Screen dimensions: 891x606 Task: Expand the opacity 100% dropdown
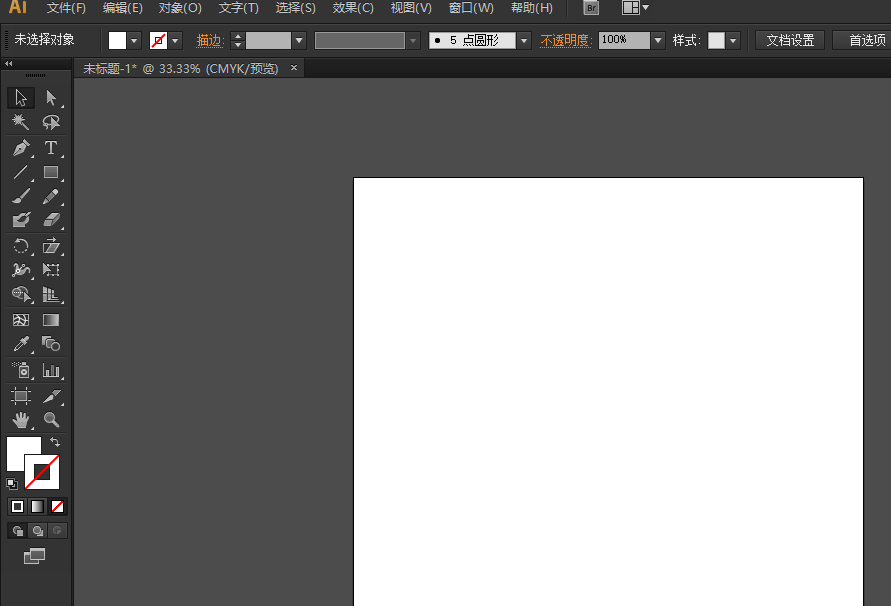point(658,40)
